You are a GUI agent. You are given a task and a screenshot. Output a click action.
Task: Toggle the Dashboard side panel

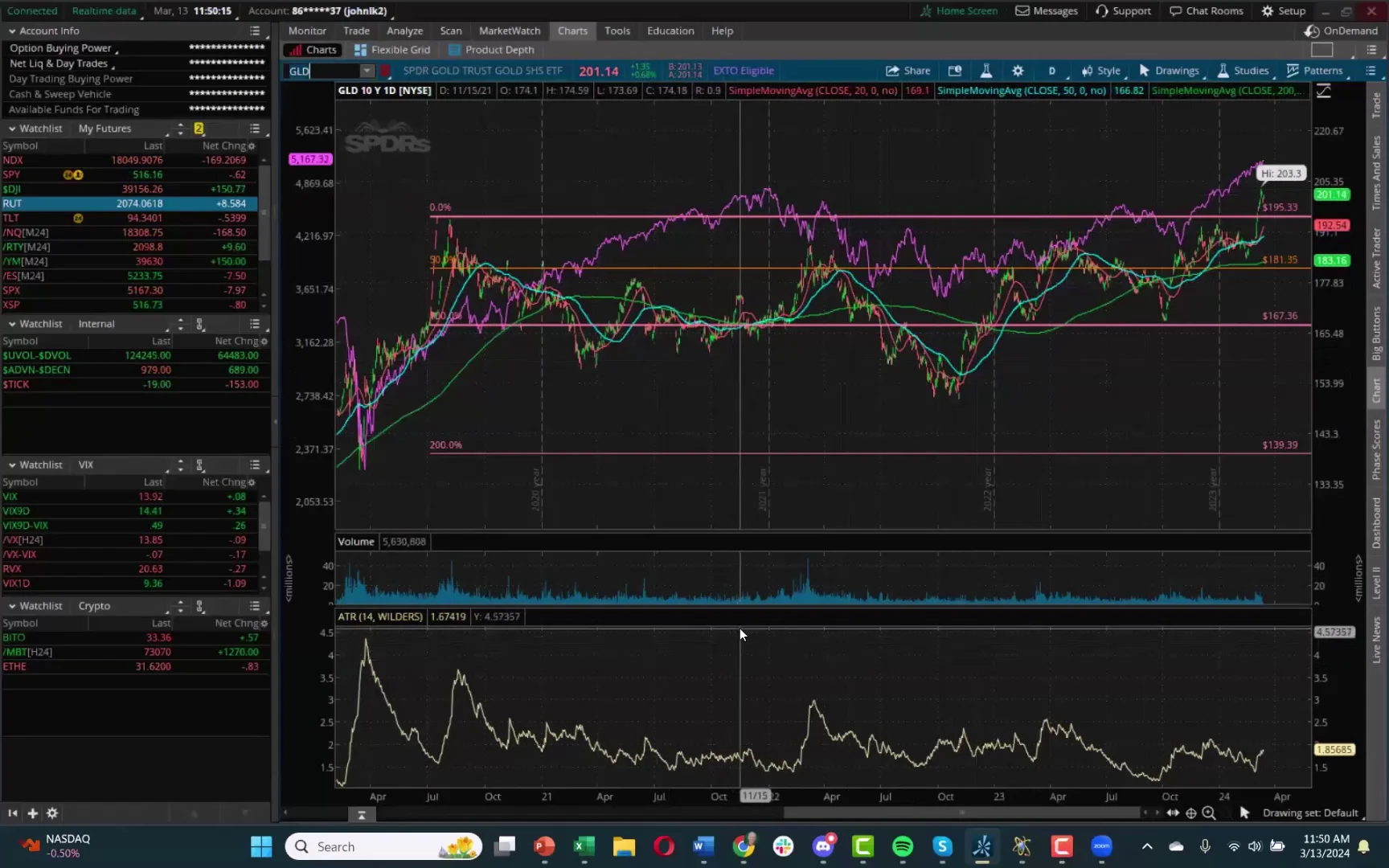[x=1376, y=522]
